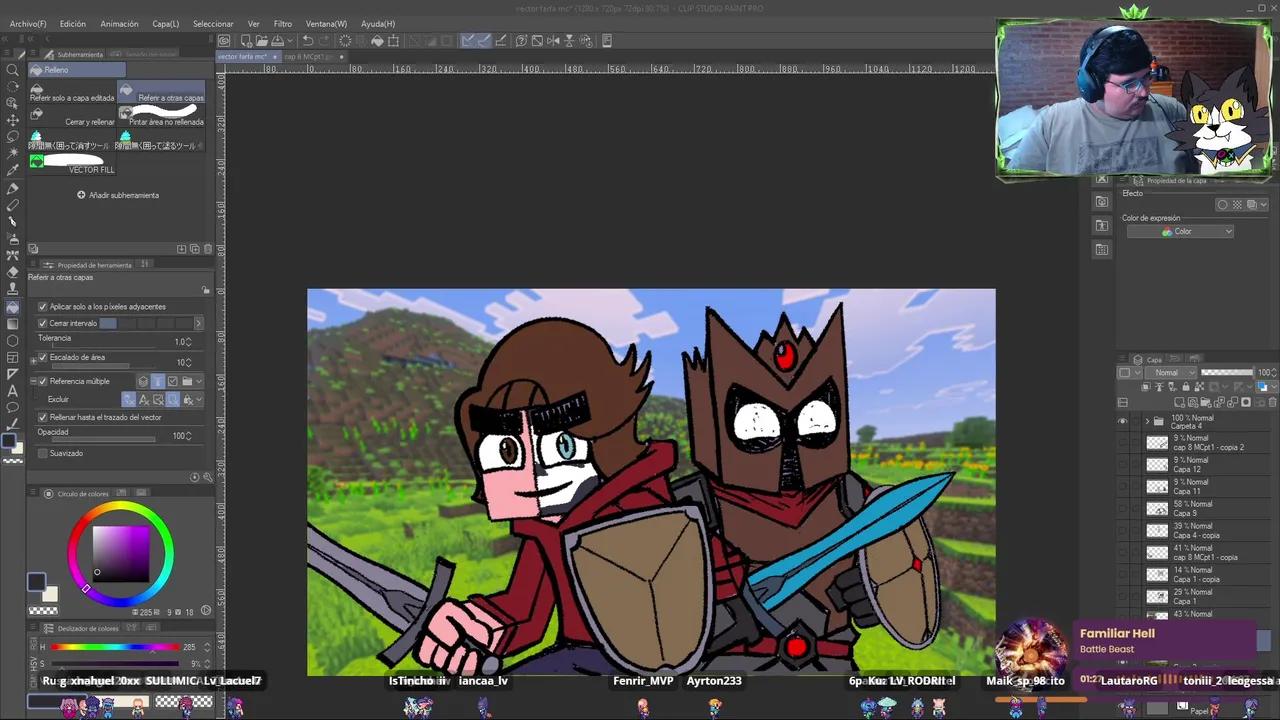
Task: Click the Redo arrow in command bar
Action: 324,41
